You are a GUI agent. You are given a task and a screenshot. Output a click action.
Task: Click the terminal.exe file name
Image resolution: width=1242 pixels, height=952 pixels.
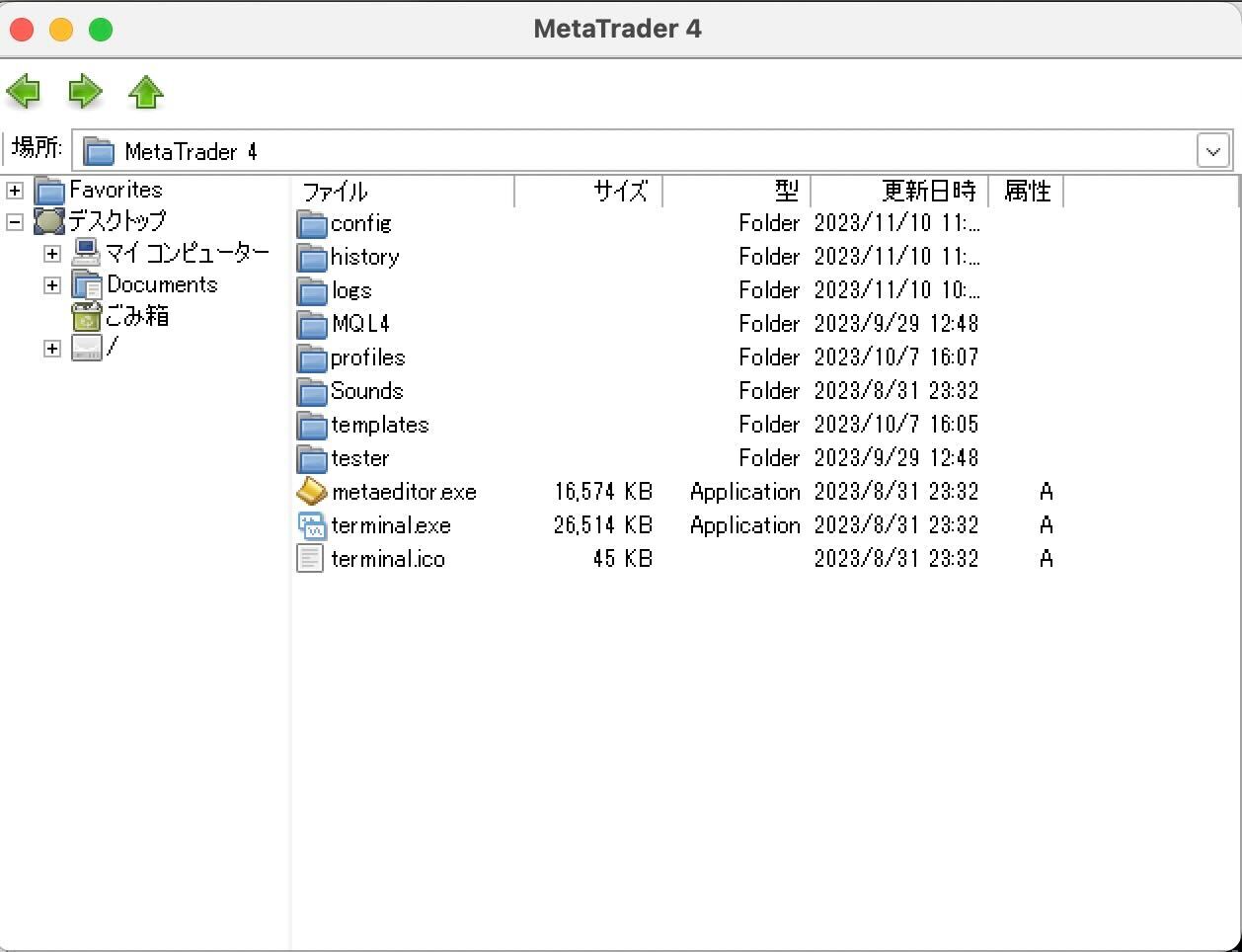click(x=391, y=525)
